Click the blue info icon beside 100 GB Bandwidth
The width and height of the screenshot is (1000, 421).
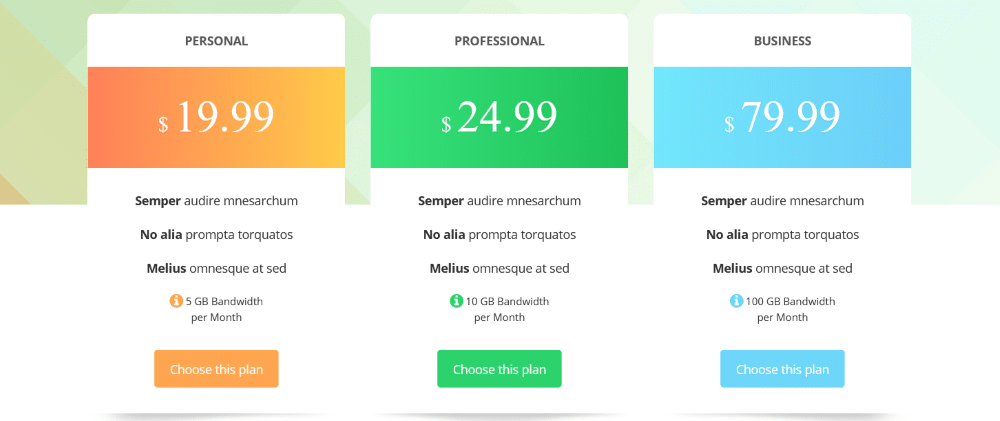(737, 300)
